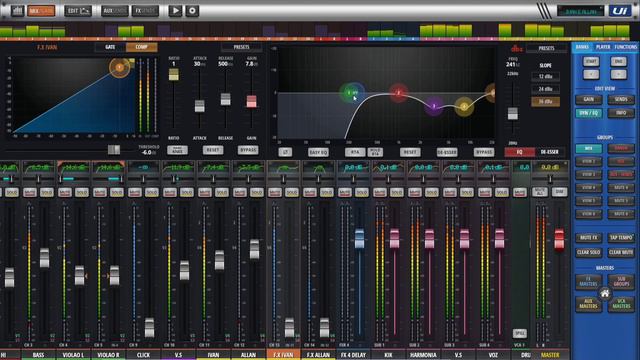Click the HPF frequency slider handle
The image size is (640, 360).
(x=513, y=113)
